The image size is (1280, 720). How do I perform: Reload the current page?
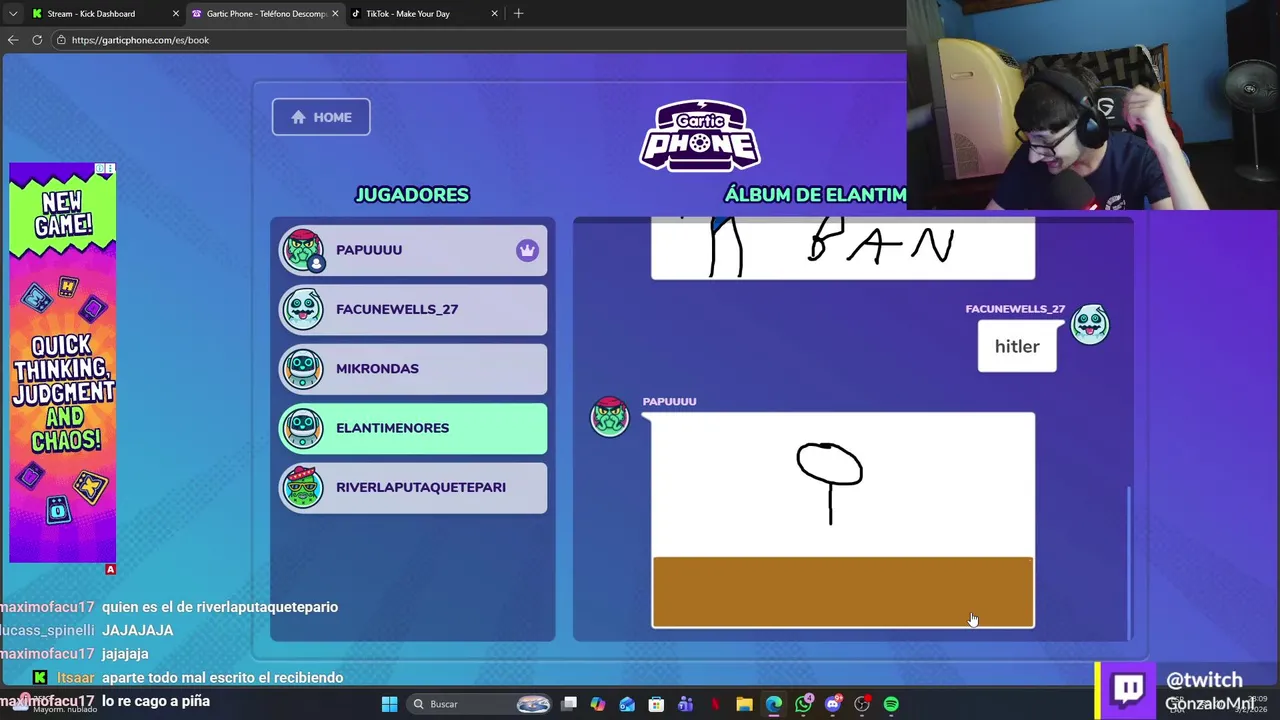pos(37,40)
